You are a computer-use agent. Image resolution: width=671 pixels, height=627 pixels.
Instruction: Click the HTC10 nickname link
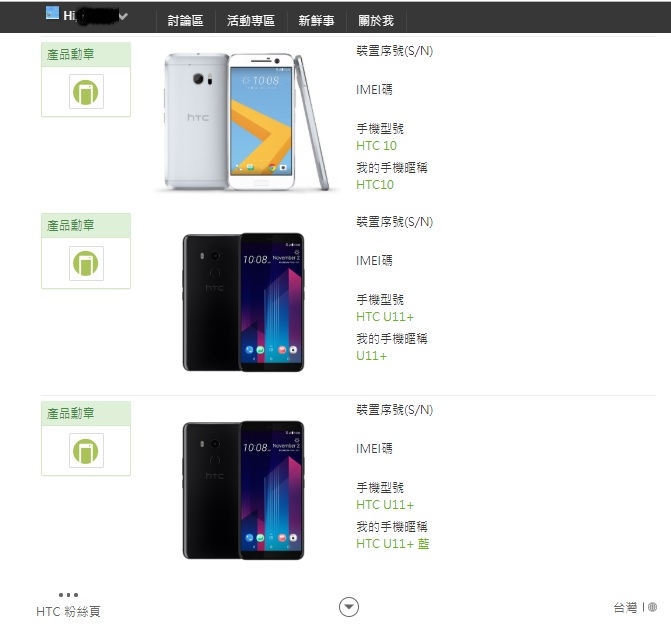tap(375, 184)
